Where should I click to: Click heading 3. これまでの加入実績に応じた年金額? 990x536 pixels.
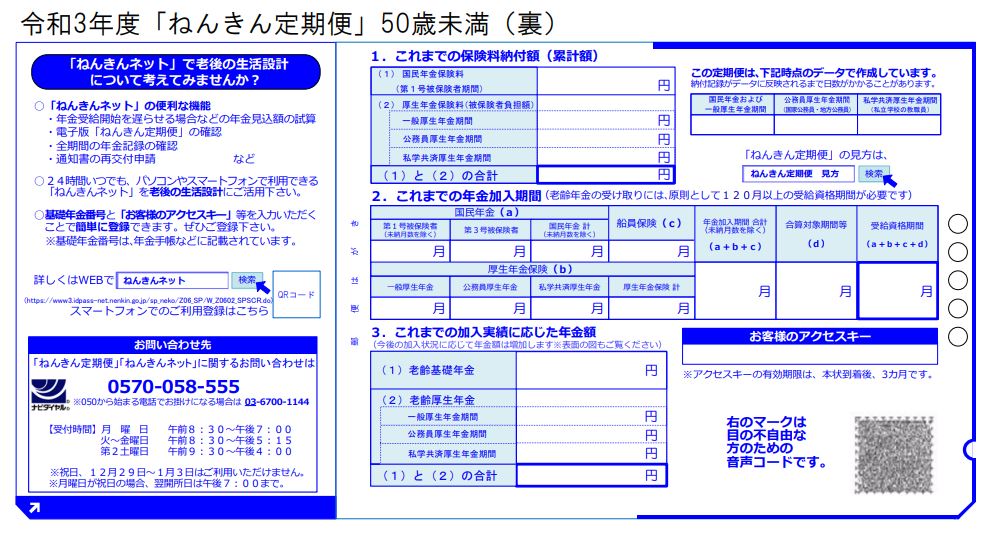(484, 332)
